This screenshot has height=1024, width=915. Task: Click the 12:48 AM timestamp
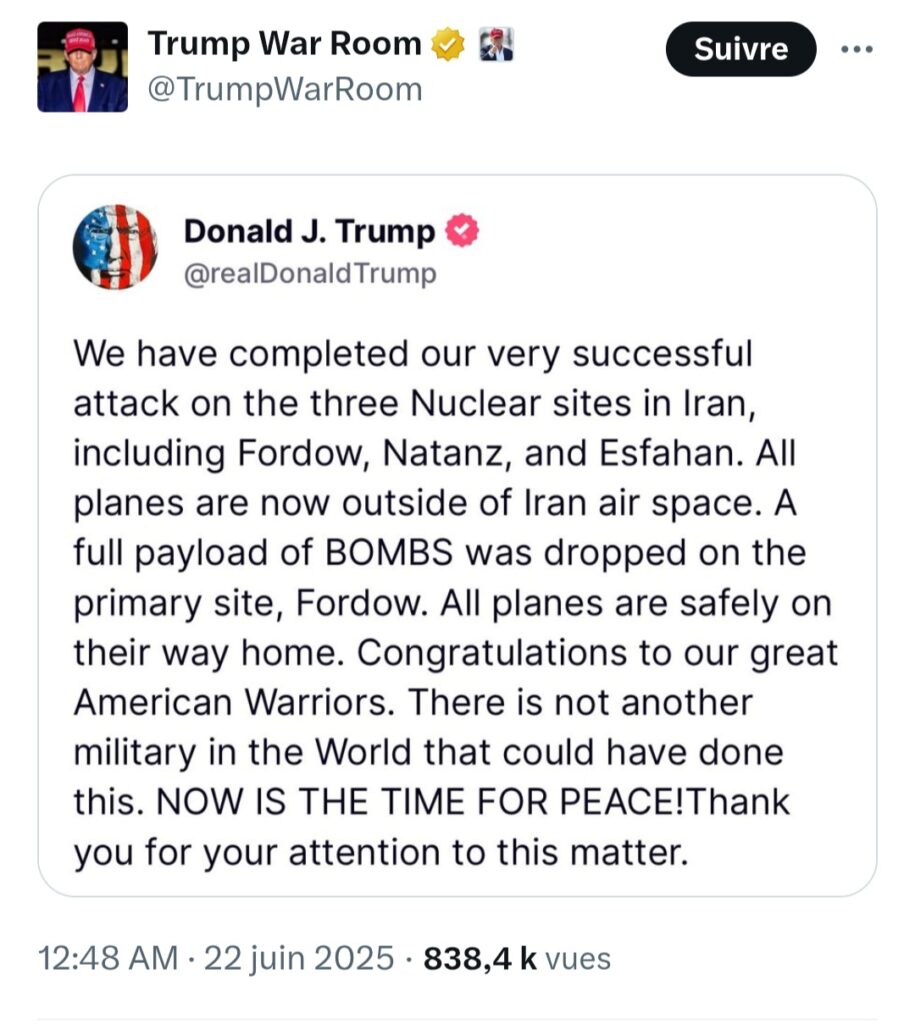tap(108, 958)
